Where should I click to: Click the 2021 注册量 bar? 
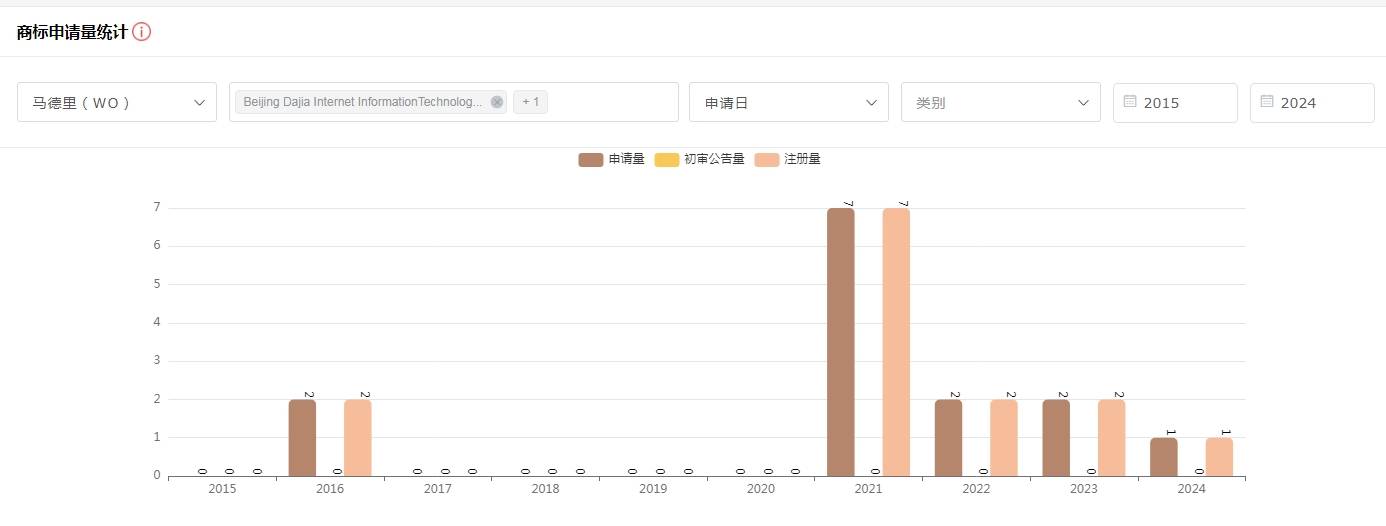click(x=896, y=341)
